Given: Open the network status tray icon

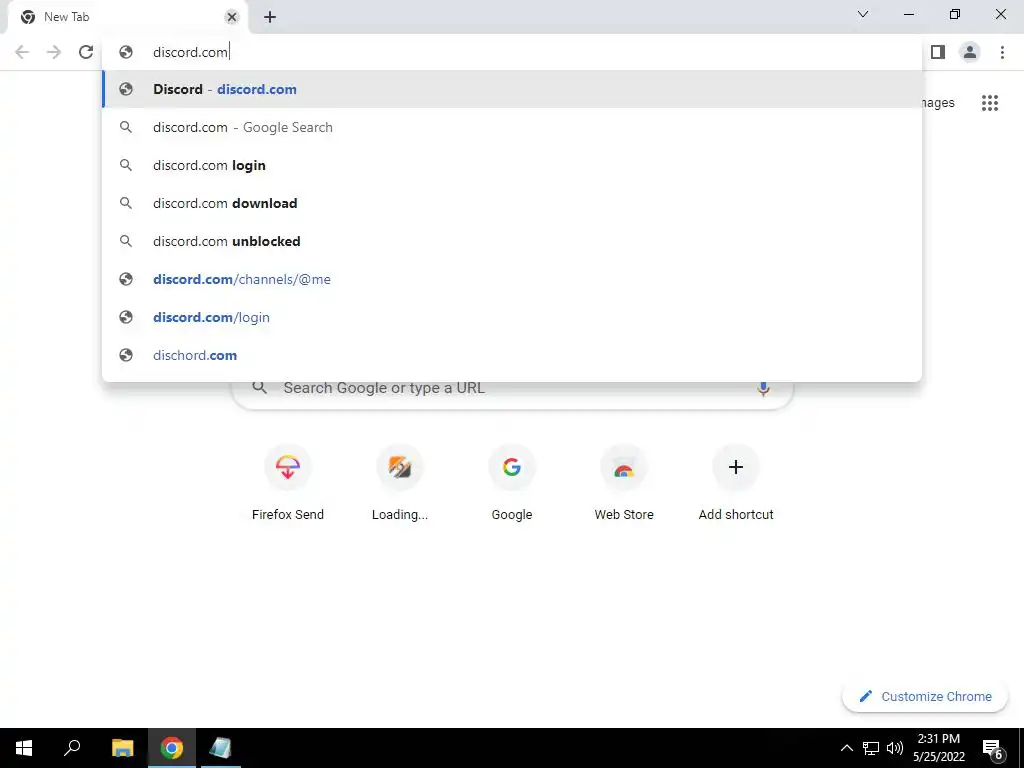Looking at the screenshot, I should coord(871,748).
